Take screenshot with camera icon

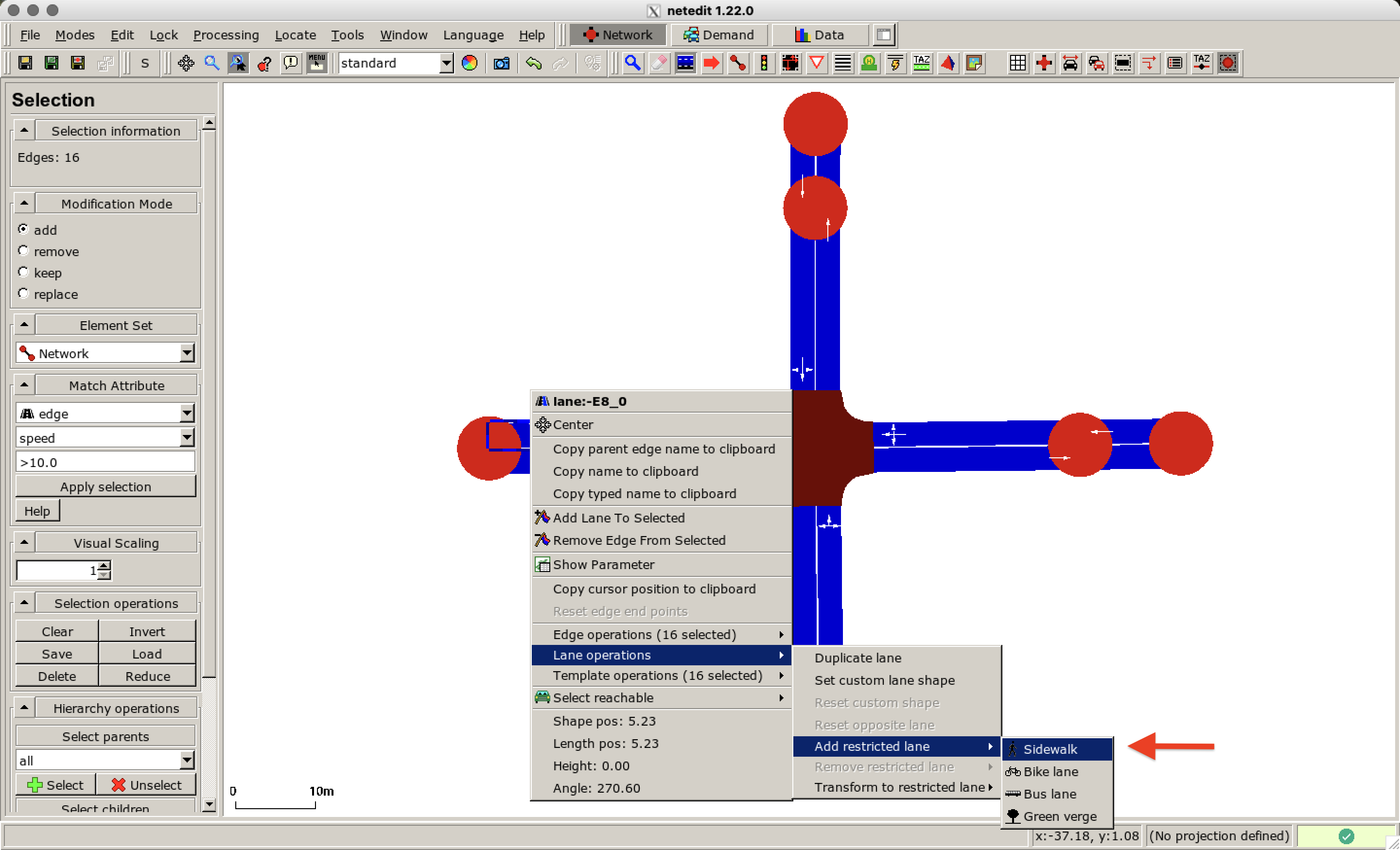coord(501,63)
